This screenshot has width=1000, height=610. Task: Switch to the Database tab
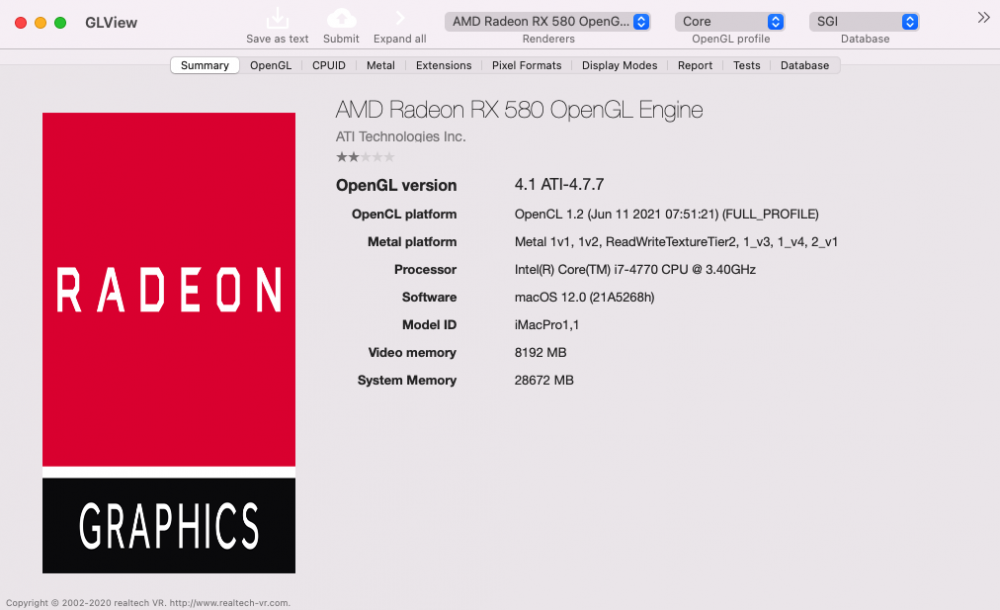(804, 65)
